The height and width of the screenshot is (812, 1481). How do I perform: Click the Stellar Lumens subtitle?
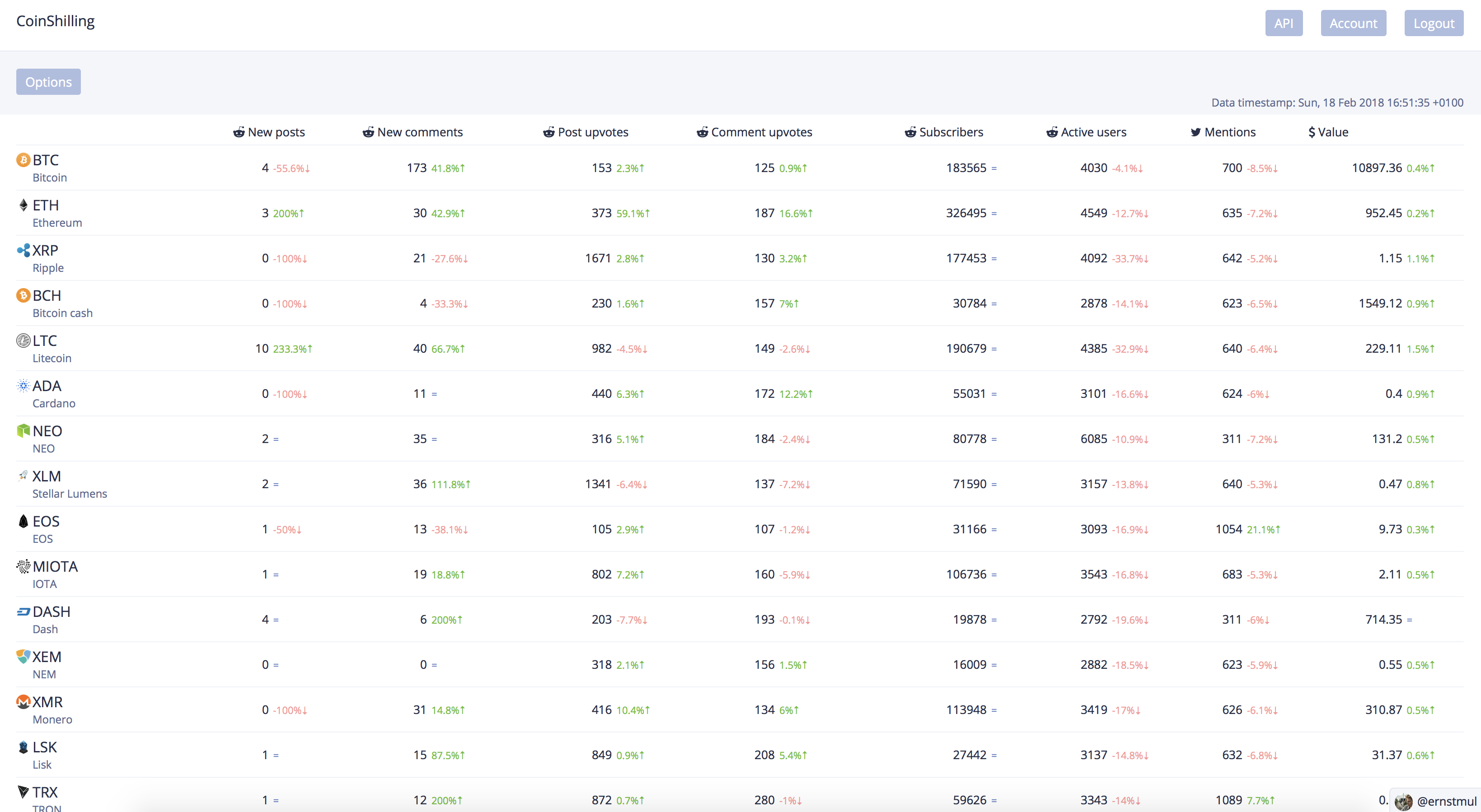70,494
